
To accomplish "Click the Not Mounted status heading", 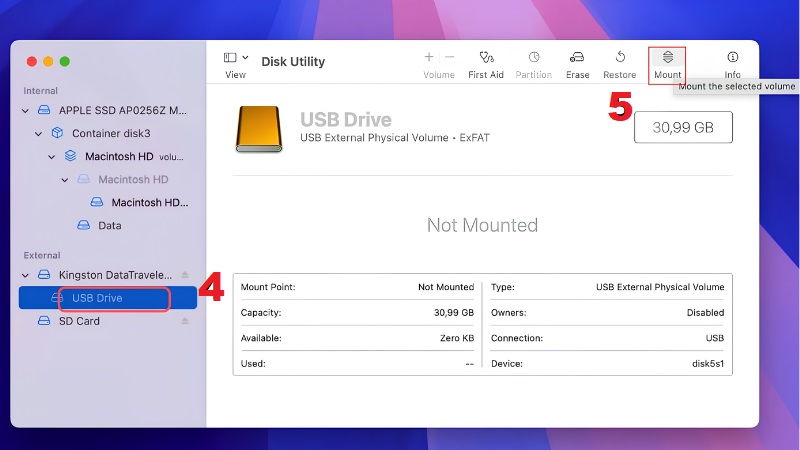I will (x=482, y=225).
